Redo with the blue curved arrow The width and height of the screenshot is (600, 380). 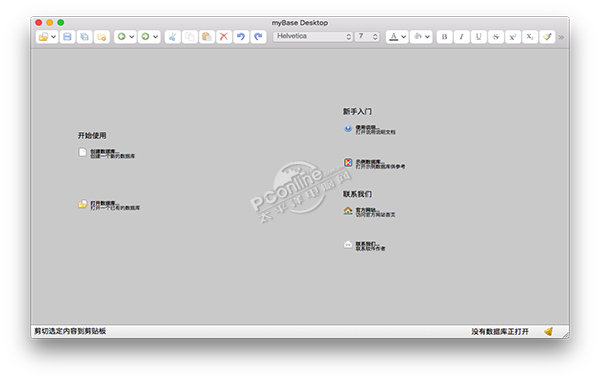tap(258, 37)
